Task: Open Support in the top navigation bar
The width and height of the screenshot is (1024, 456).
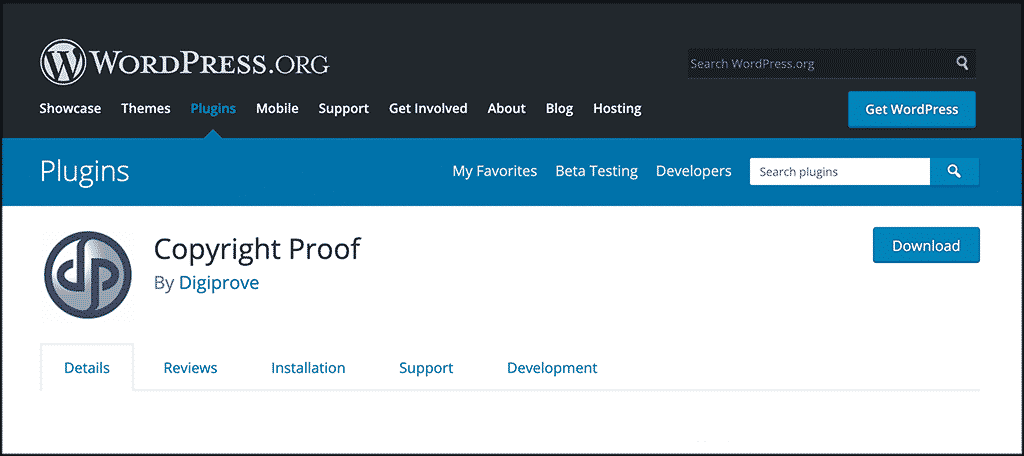Action: click(344, 108)
